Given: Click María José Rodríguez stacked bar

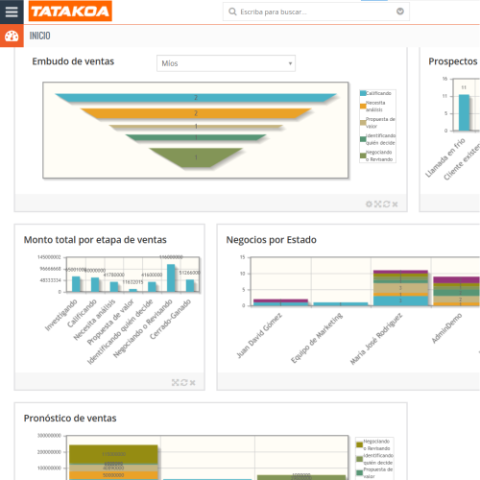Looking at the screenshot, I should point(400,288).
